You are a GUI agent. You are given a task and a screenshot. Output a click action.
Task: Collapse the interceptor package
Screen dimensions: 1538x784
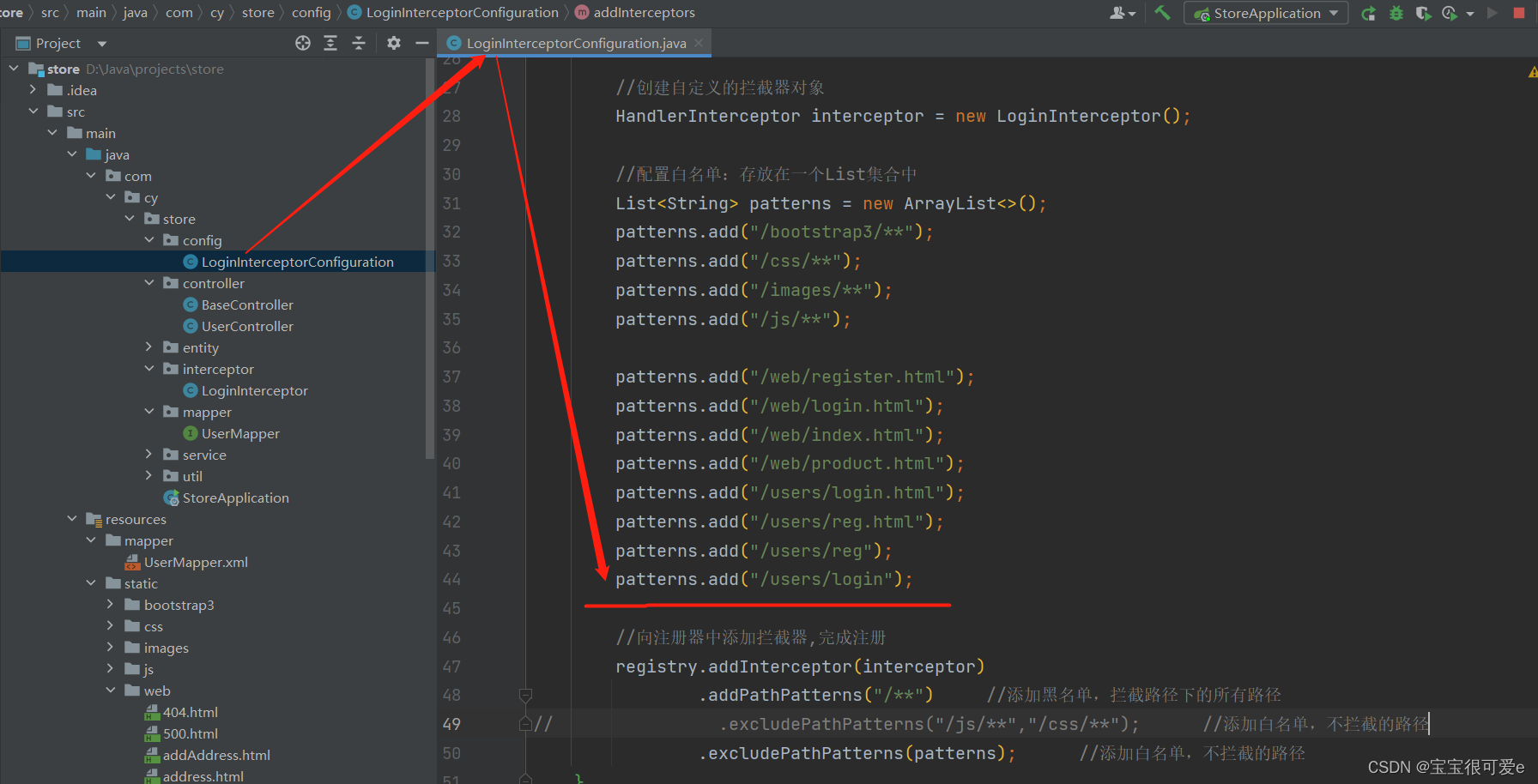(x=148, y=368)
